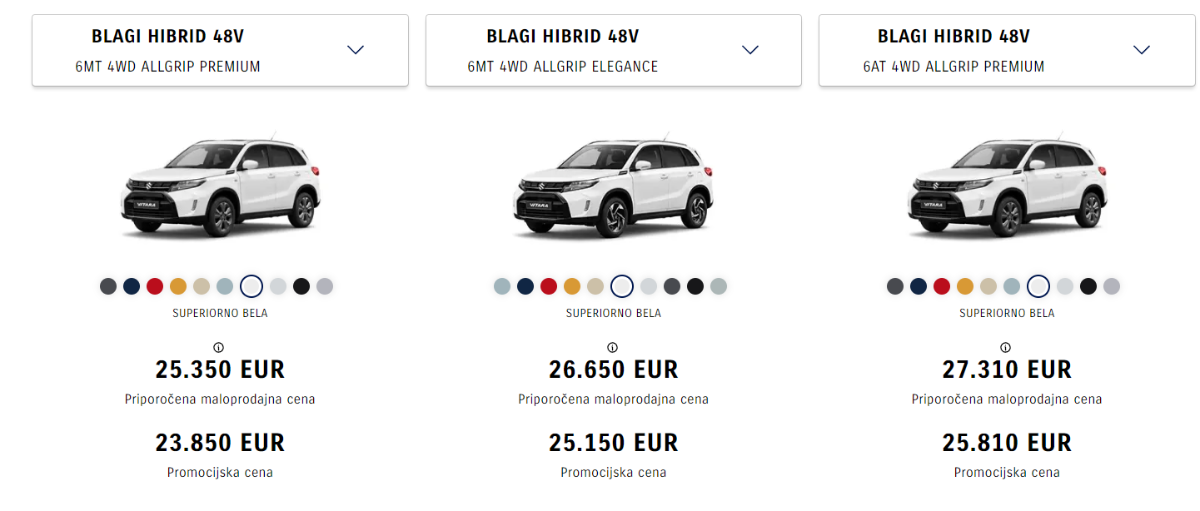Pick black color for 6MT Elegance model
The width and height of the screenshot is (1200, 511).
click(x=695, y=287)
